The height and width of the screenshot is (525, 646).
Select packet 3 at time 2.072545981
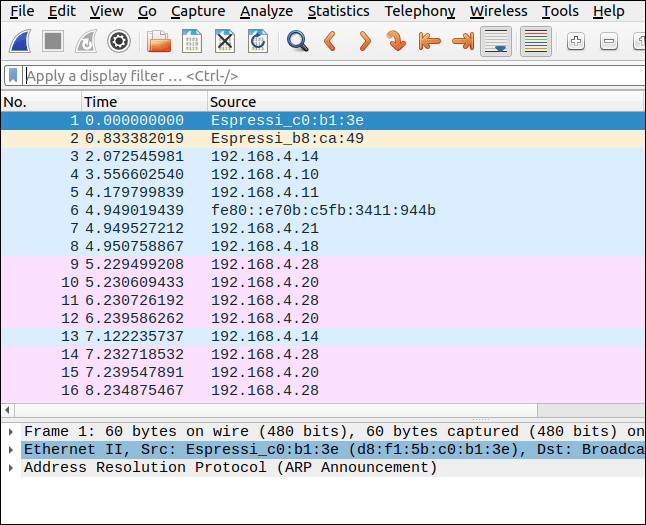323,157
